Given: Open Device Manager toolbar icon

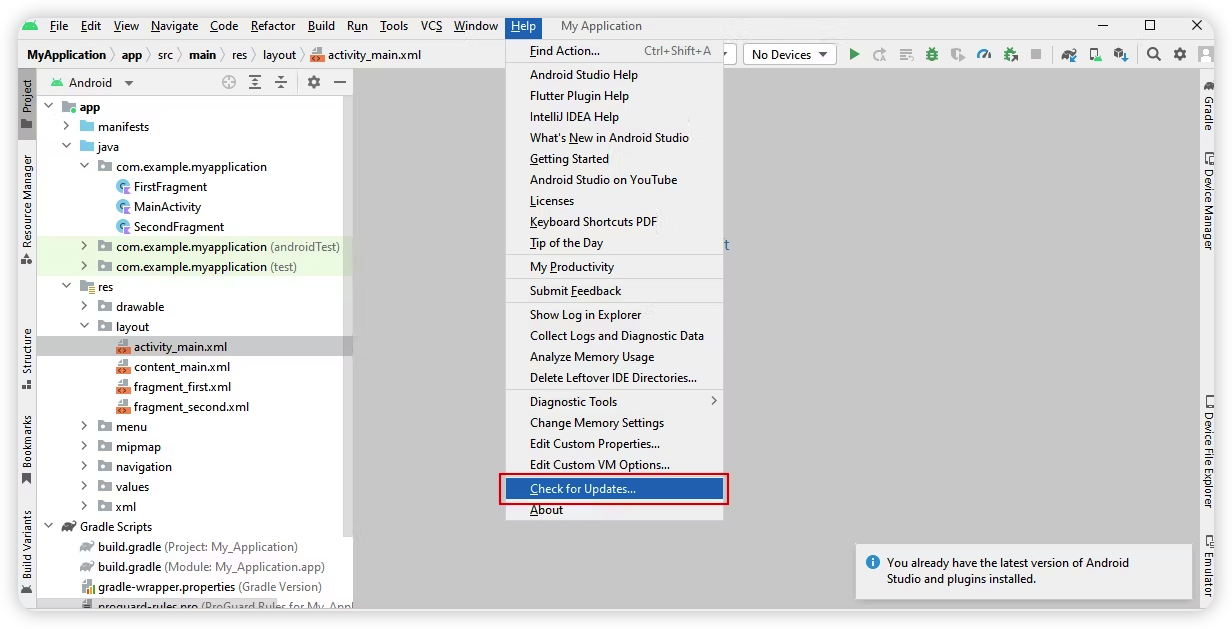Looking at the screenshot, I should [1095, 55].
